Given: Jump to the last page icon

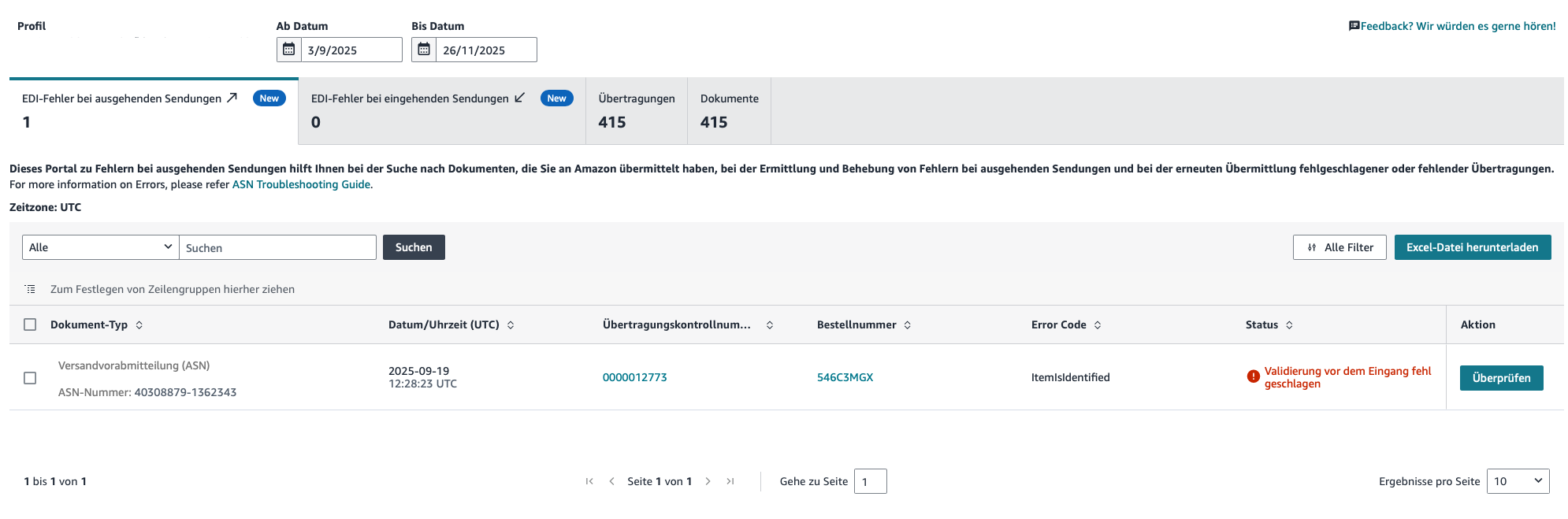Looking at the screenshot, I should (730, 481).
